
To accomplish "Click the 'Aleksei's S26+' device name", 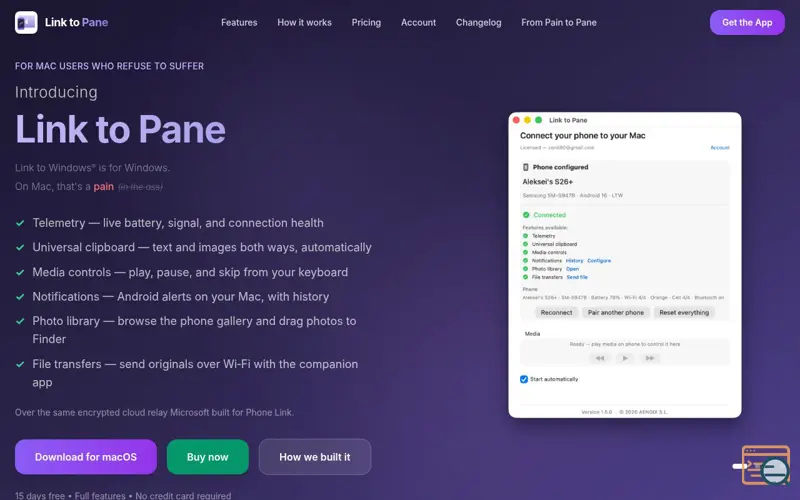I will click(547, 182).
